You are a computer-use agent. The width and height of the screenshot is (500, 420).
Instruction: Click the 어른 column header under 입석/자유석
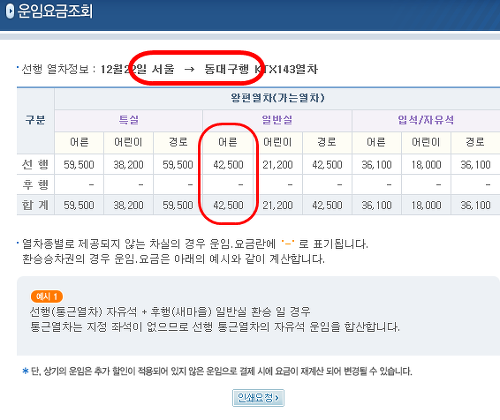pos(376,142)
